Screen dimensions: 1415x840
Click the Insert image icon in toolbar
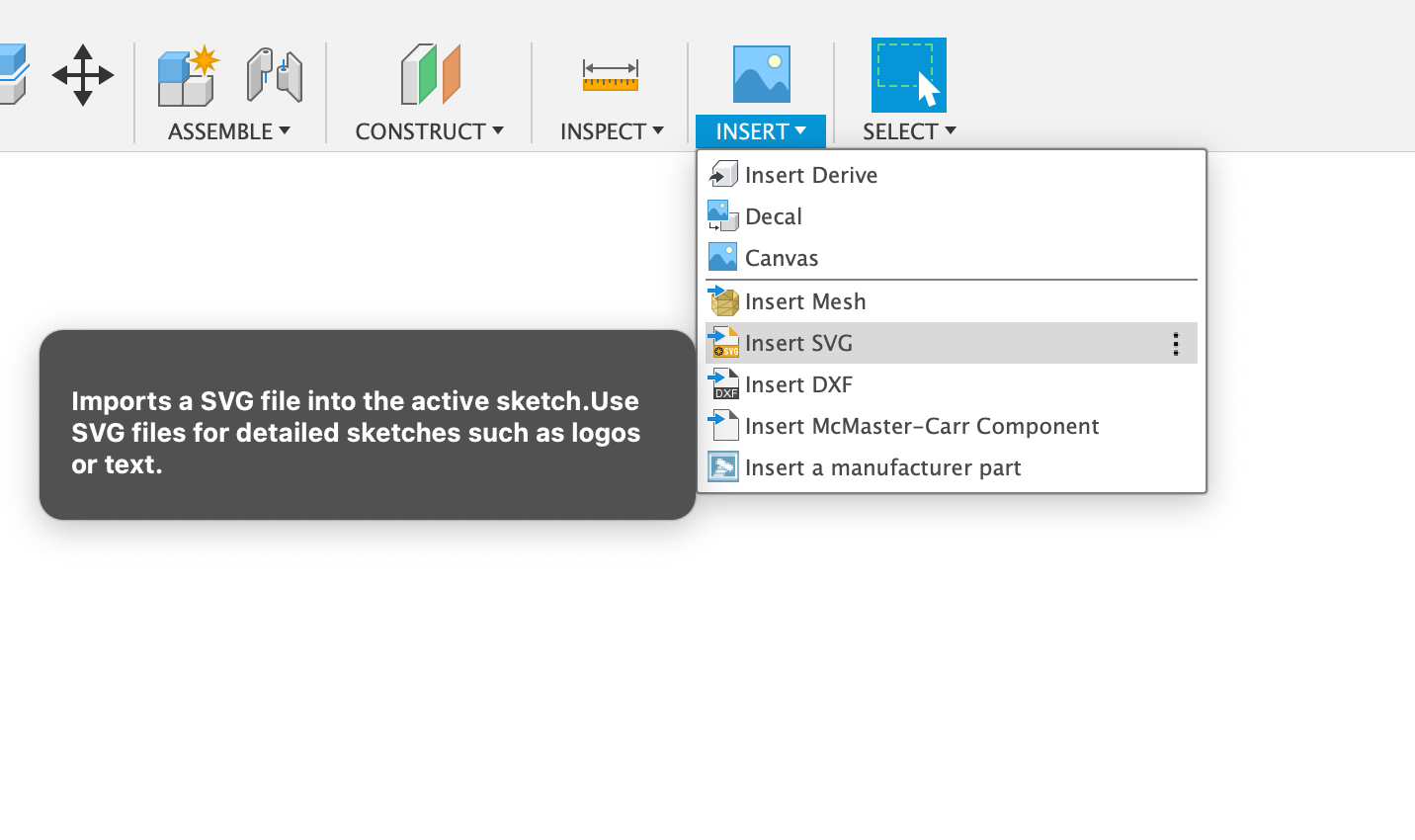point(761,75)
